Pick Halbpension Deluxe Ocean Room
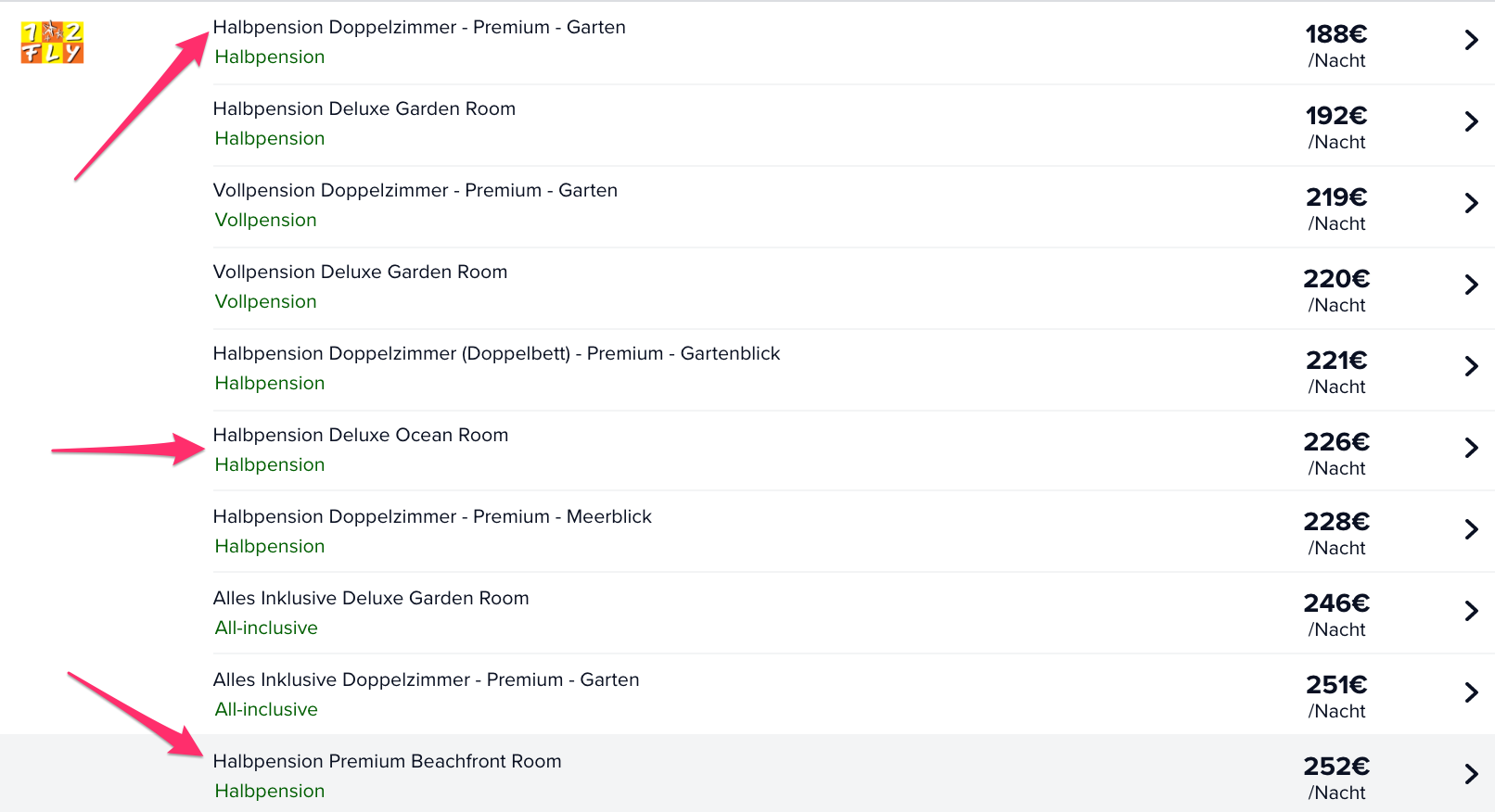Screen dimensions: 1495x812 click(x=361, y=436)
